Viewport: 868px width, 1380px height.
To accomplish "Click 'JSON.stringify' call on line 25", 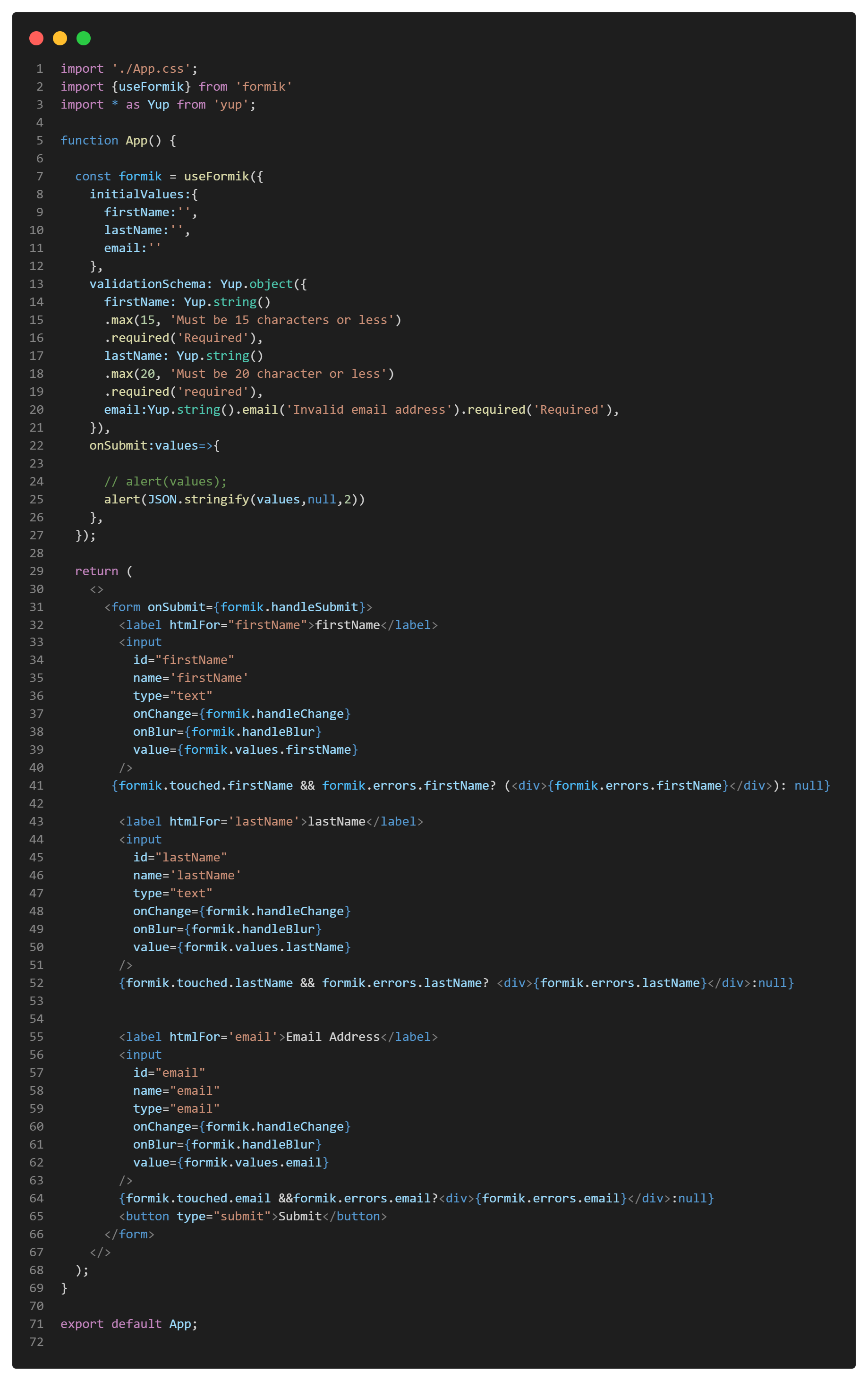I will pos(198,500).
